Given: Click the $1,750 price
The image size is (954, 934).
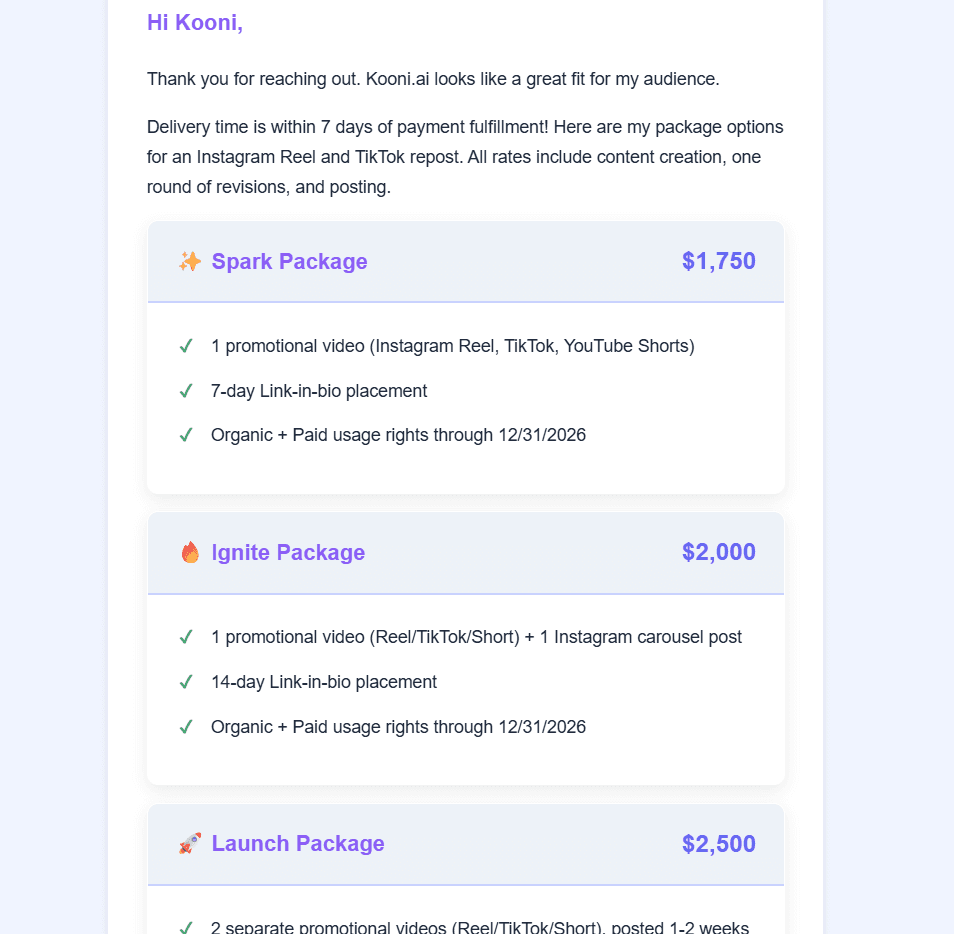Looking at the screenshot, I should (x=718, y=262).
